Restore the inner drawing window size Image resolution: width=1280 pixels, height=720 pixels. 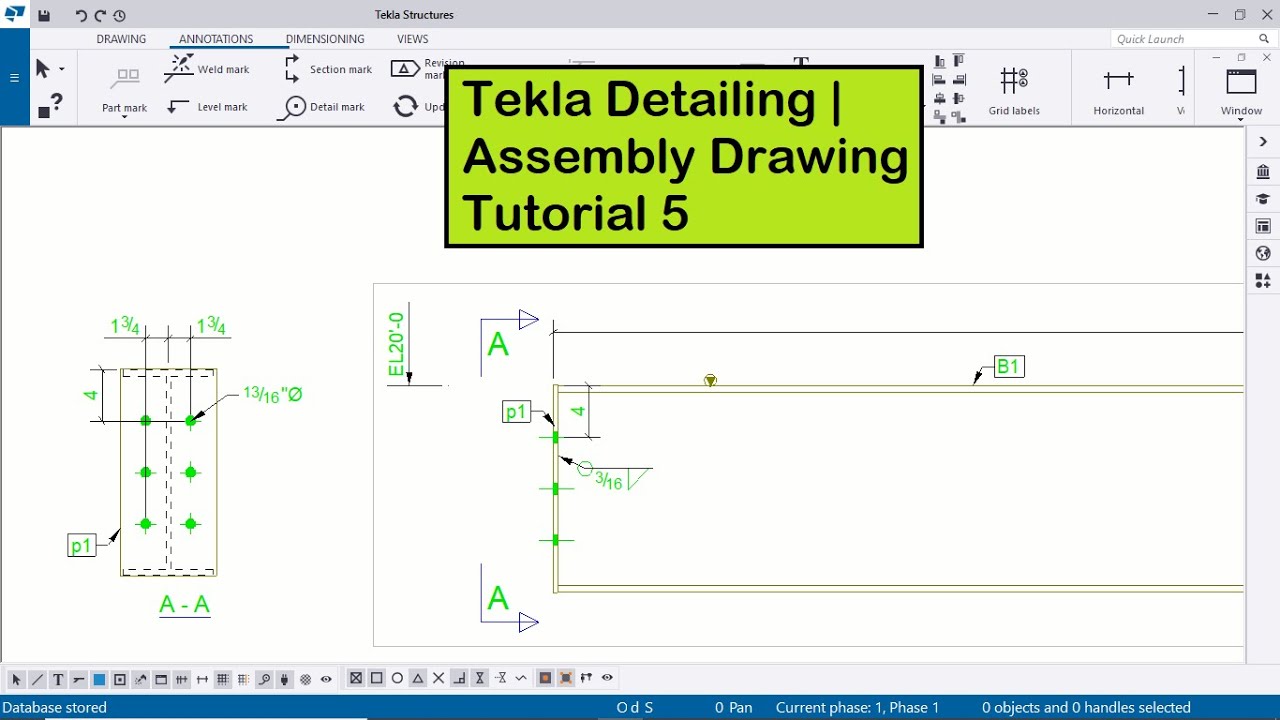click(x=1241, y=58)
